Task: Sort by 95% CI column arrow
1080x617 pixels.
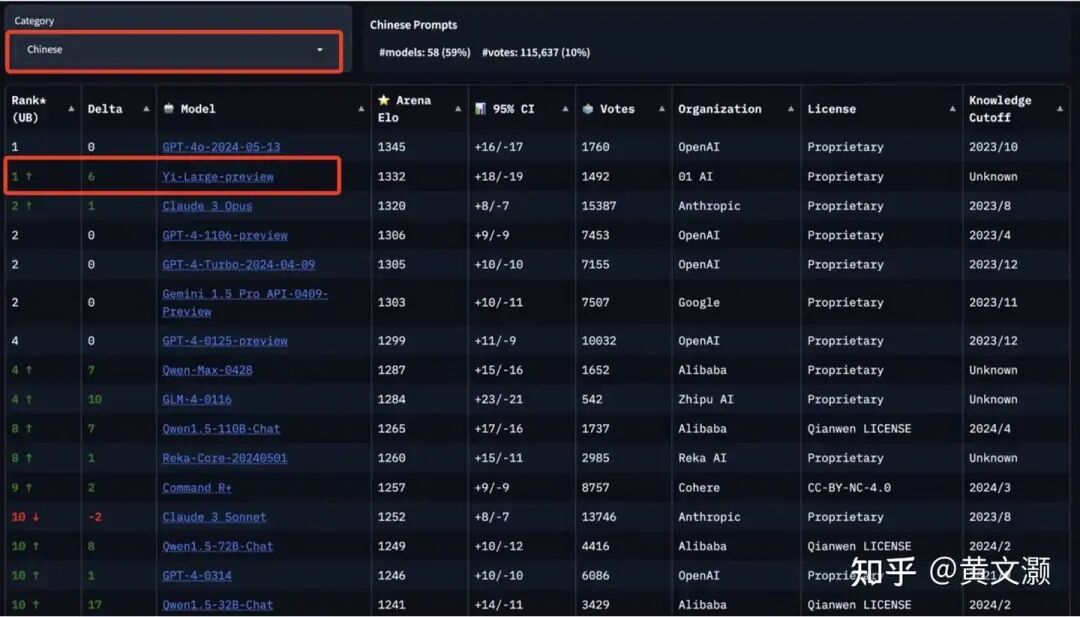Action: pos(565,109)
